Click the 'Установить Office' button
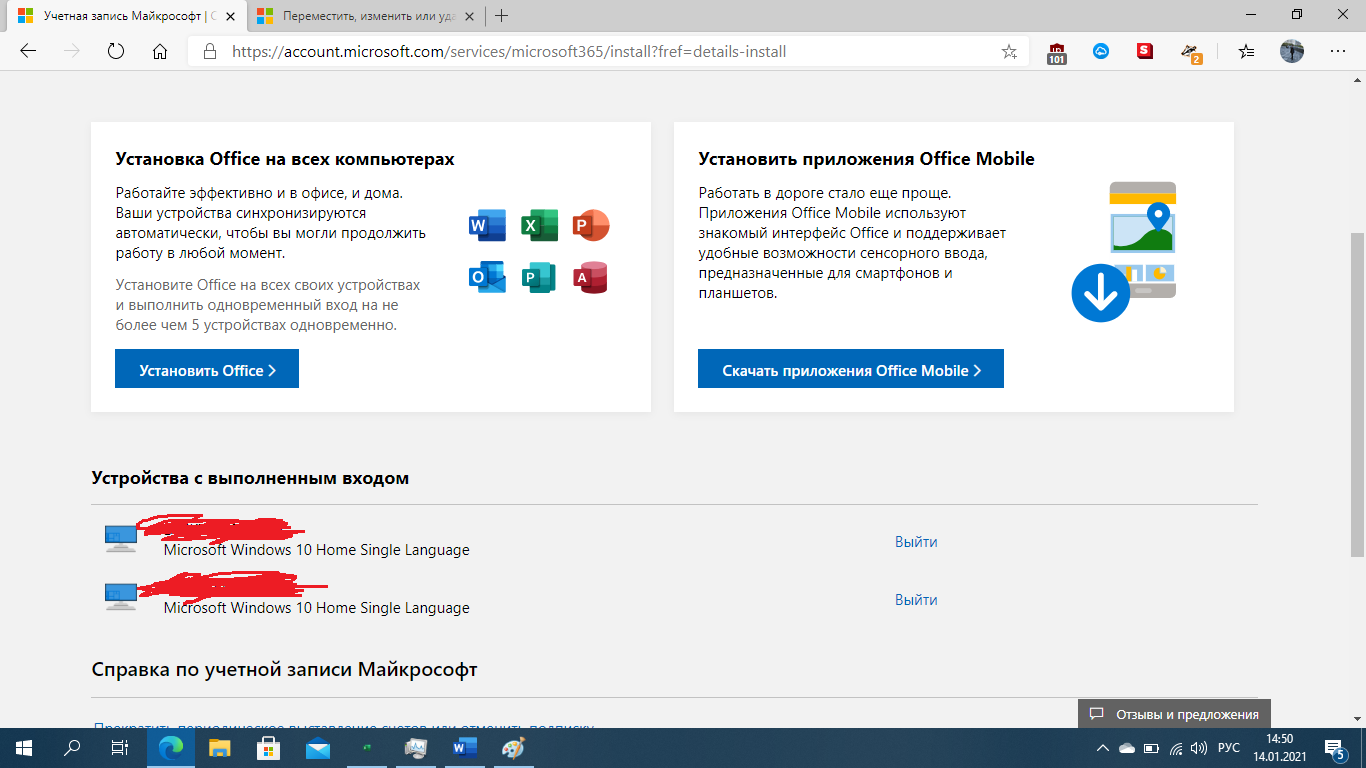This screenshot has width=1366, height=768. [x=207, y=369]
